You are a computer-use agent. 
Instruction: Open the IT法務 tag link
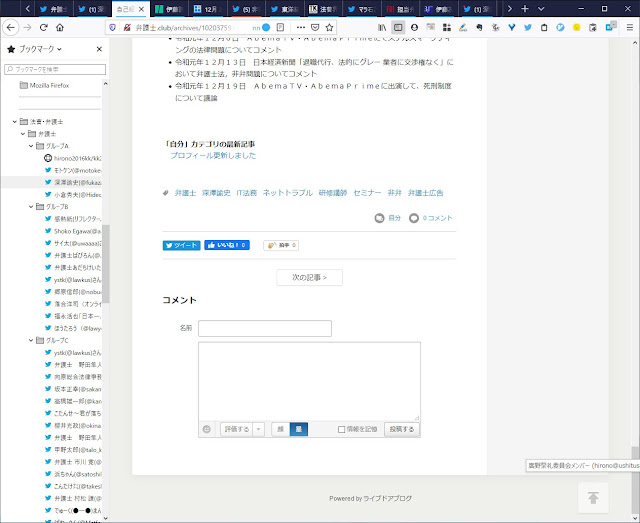coord(247,193)
